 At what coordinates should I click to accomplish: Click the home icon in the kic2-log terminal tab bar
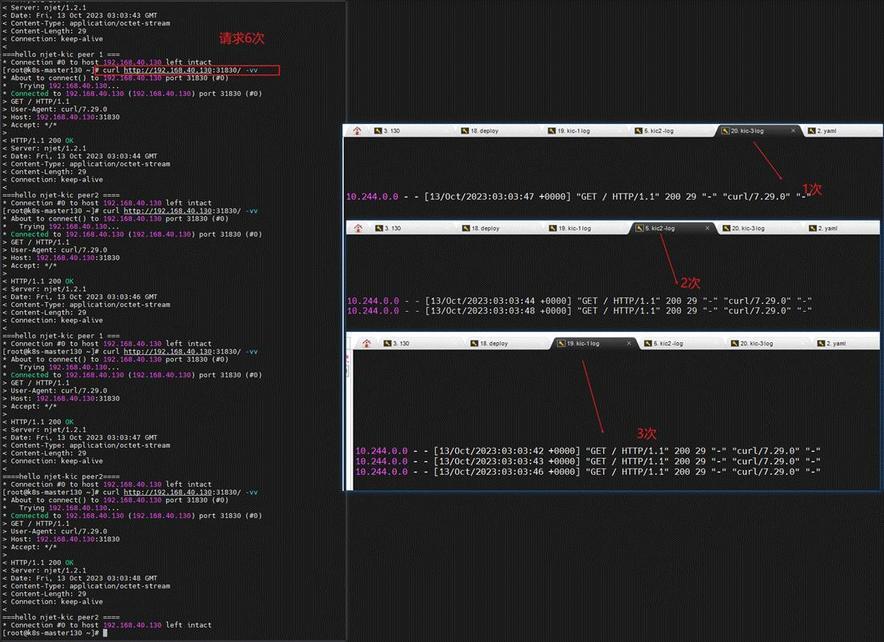(358, 228)
